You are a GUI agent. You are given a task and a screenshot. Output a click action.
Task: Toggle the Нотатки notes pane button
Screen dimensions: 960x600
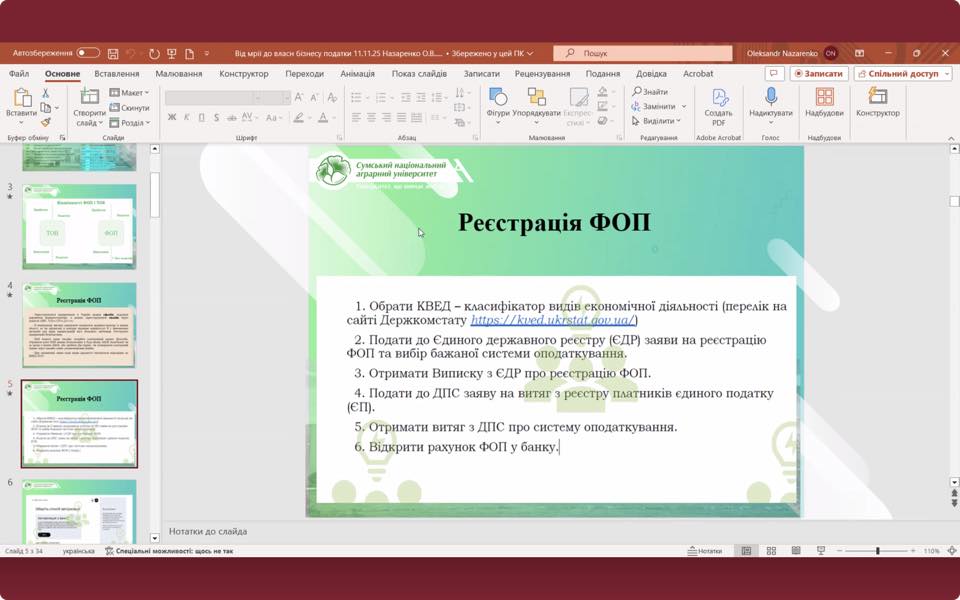click(705, 551)
